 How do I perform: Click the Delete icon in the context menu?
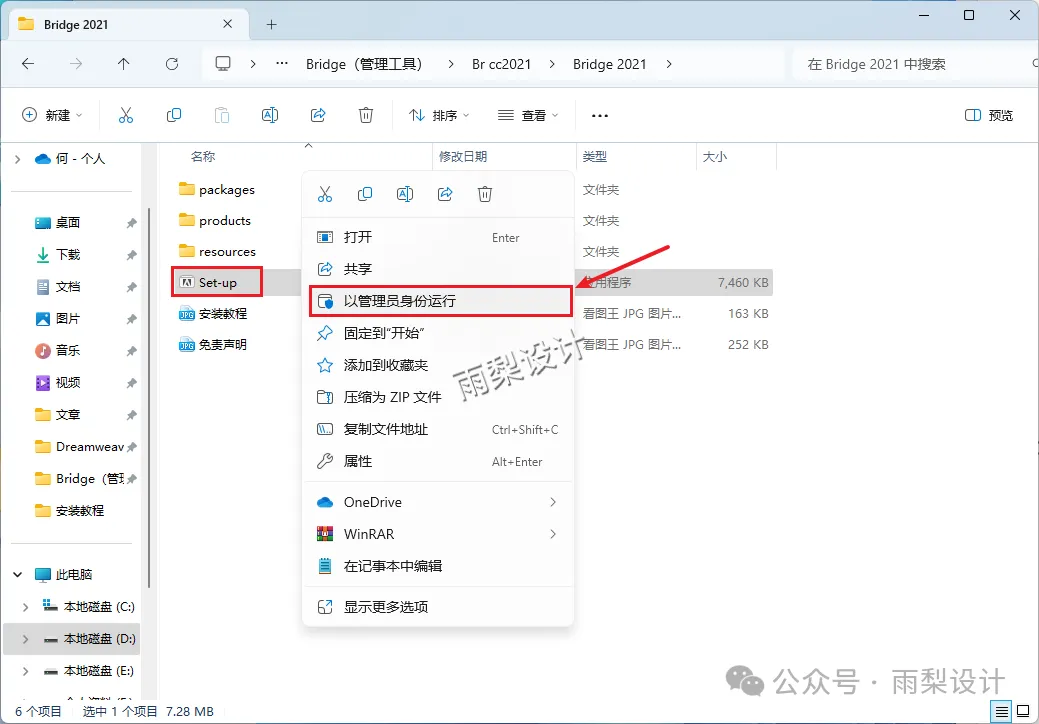pyautogui.click(x=485, y=194)
